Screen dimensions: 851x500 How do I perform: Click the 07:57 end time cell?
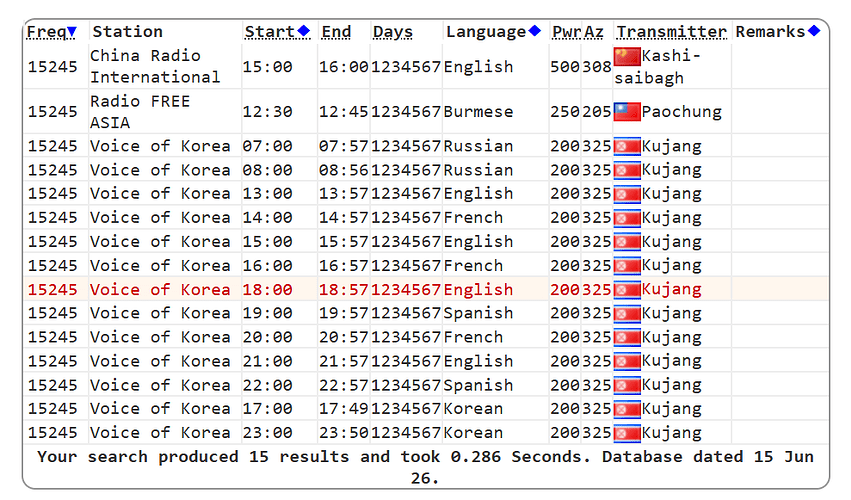click(344, 147)
